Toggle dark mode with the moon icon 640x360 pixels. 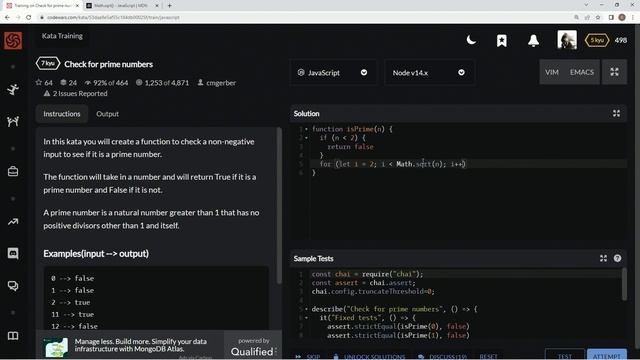[x=471, y=40]
